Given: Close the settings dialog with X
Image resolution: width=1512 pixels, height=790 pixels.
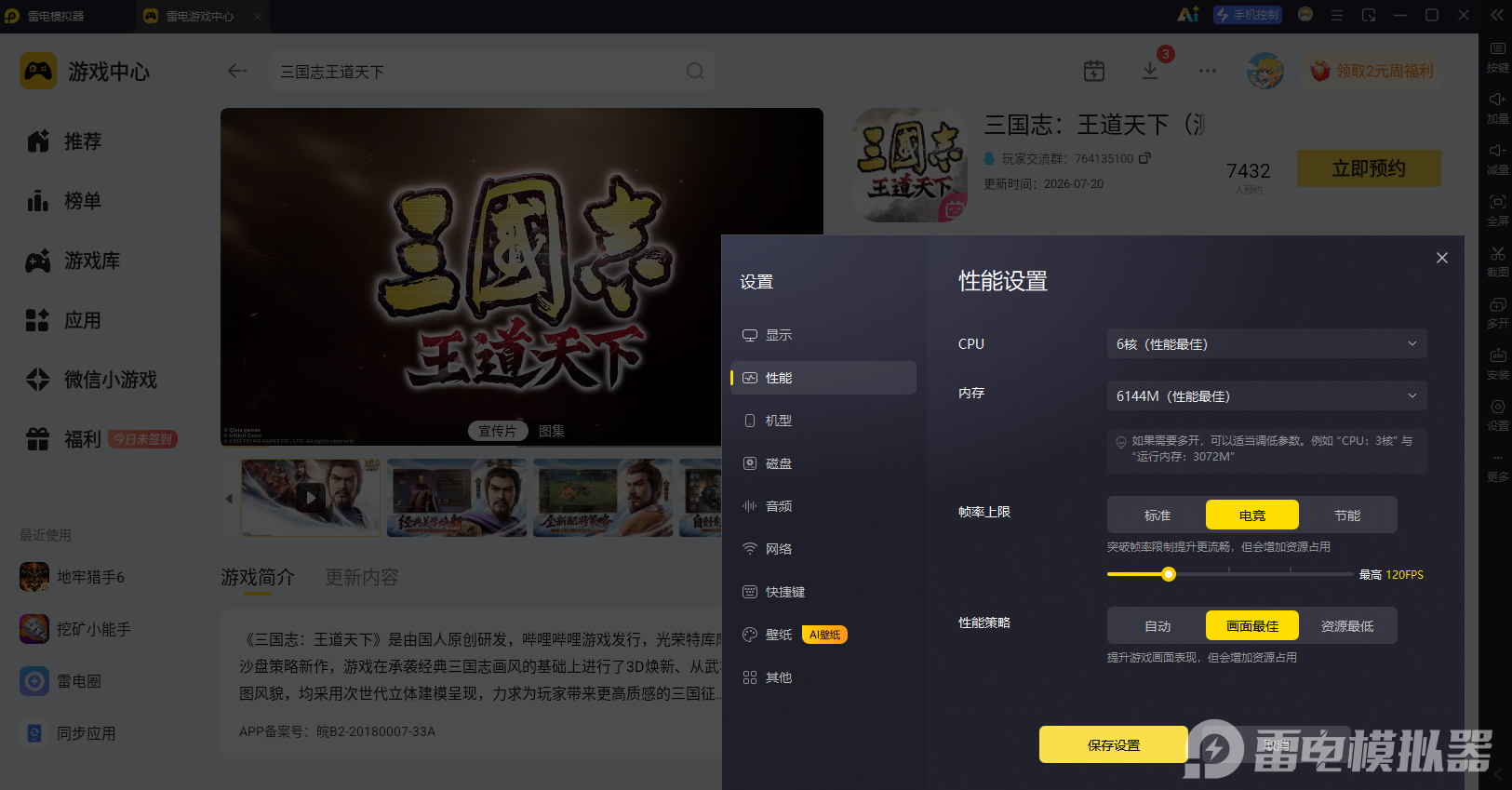Looking at the screenshot, I should 1442,258.
